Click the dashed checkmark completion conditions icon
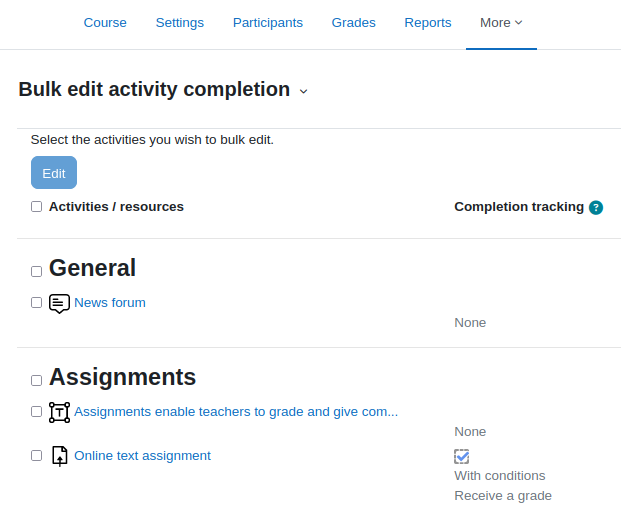 click(461, 457)
